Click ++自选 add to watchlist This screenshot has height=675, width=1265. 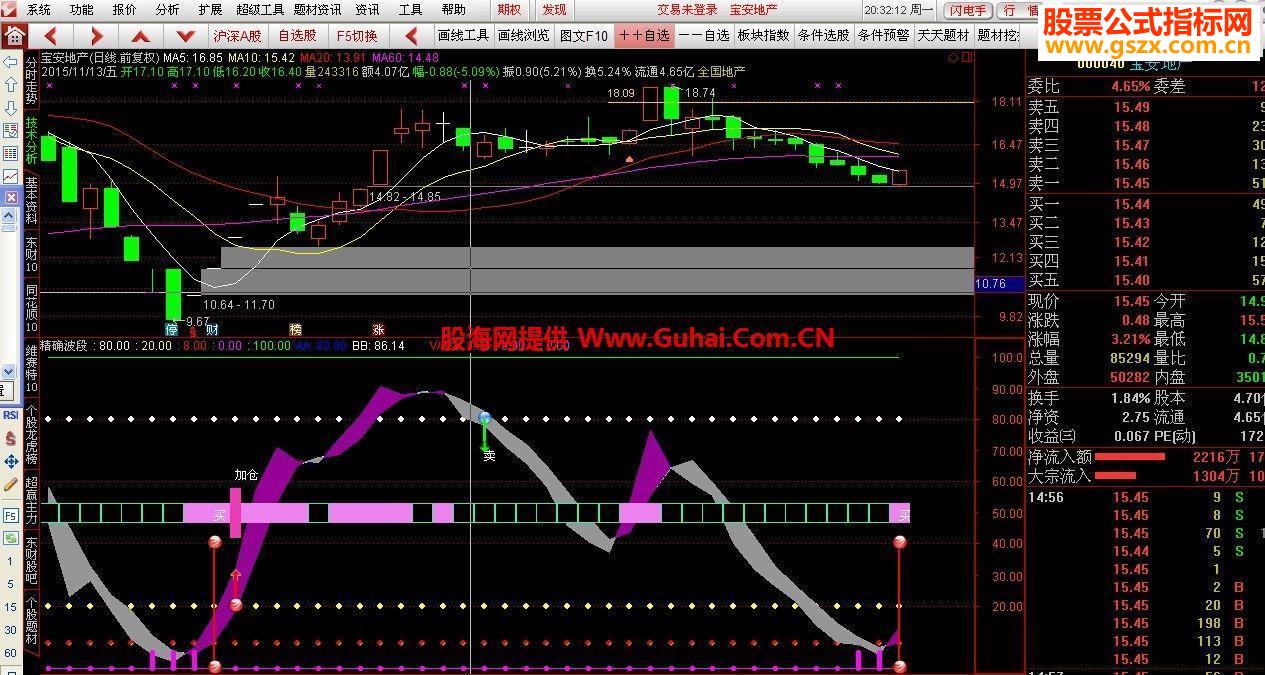click(x=643, y=35)
